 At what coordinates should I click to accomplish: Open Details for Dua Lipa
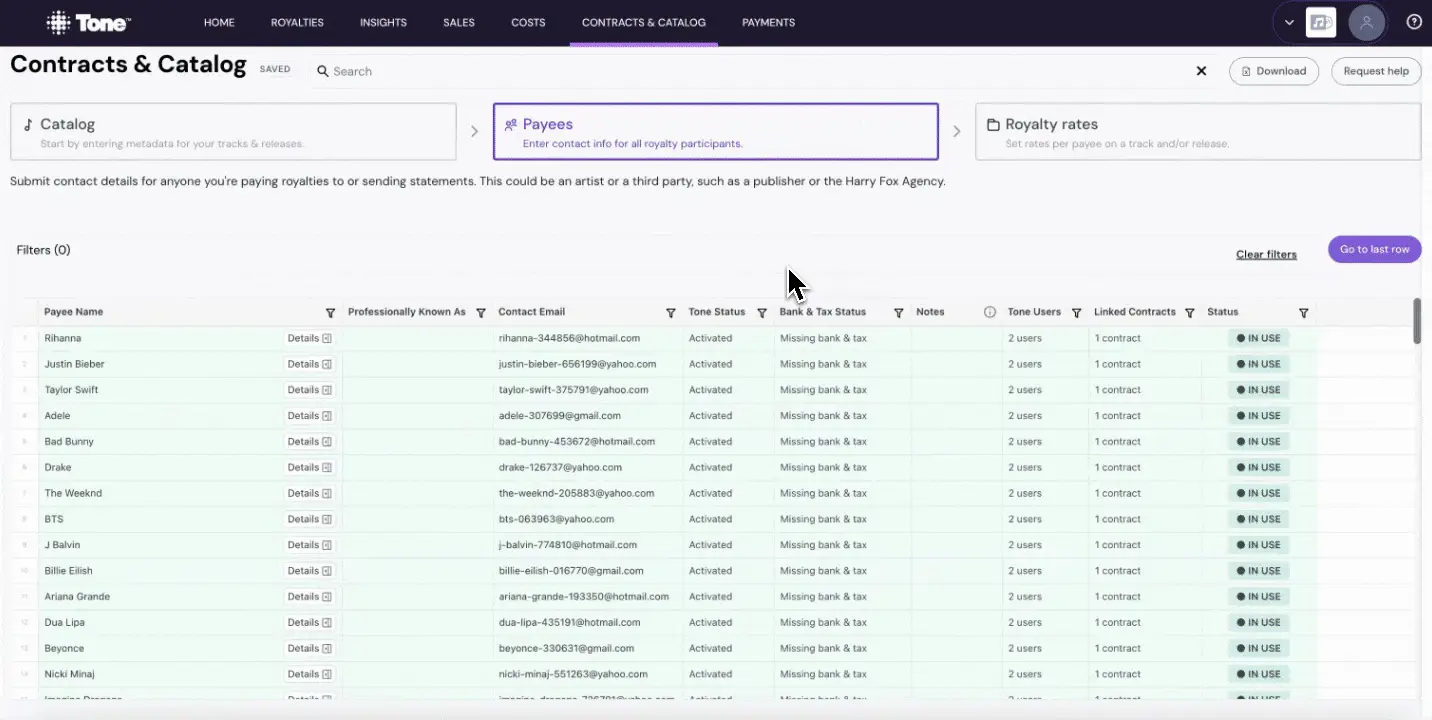[310, 622]
